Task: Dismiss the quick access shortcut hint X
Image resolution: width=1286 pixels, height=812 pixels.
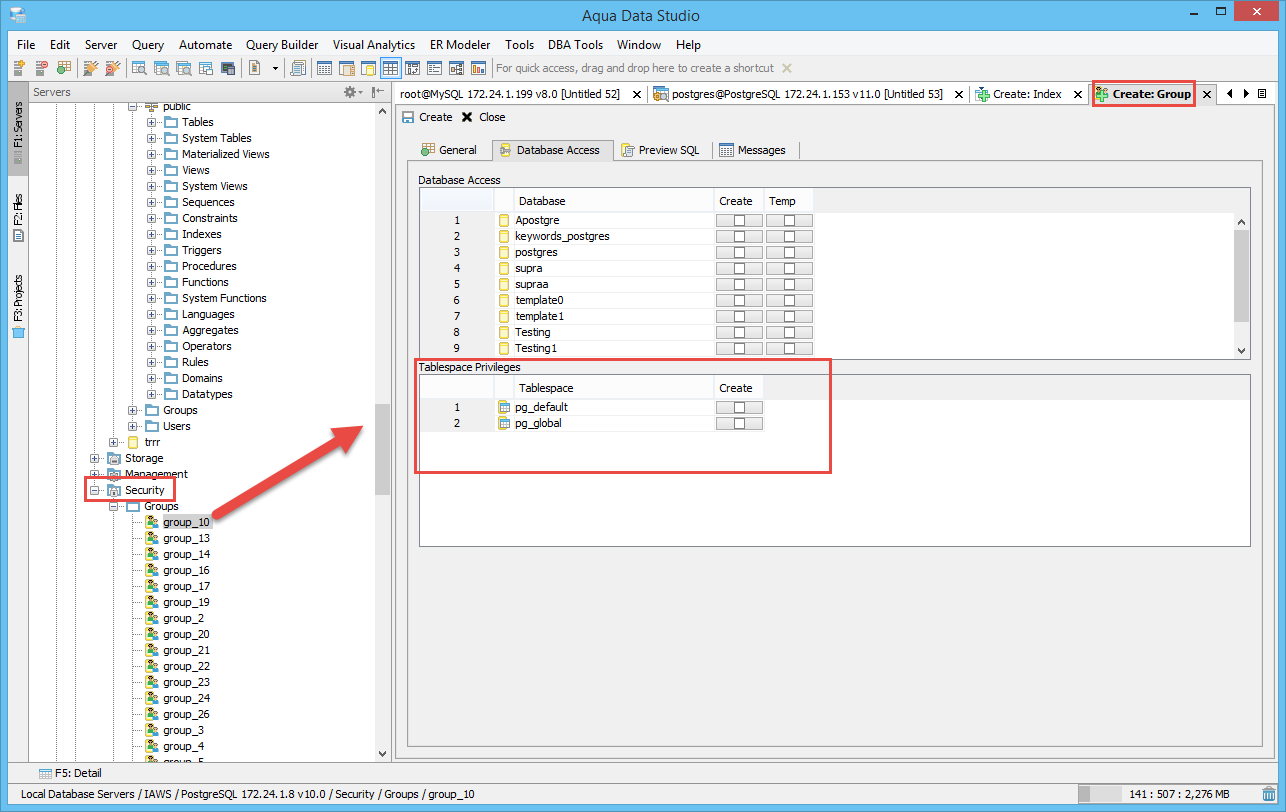Action: pyautogui.click(x=786, y=68)
